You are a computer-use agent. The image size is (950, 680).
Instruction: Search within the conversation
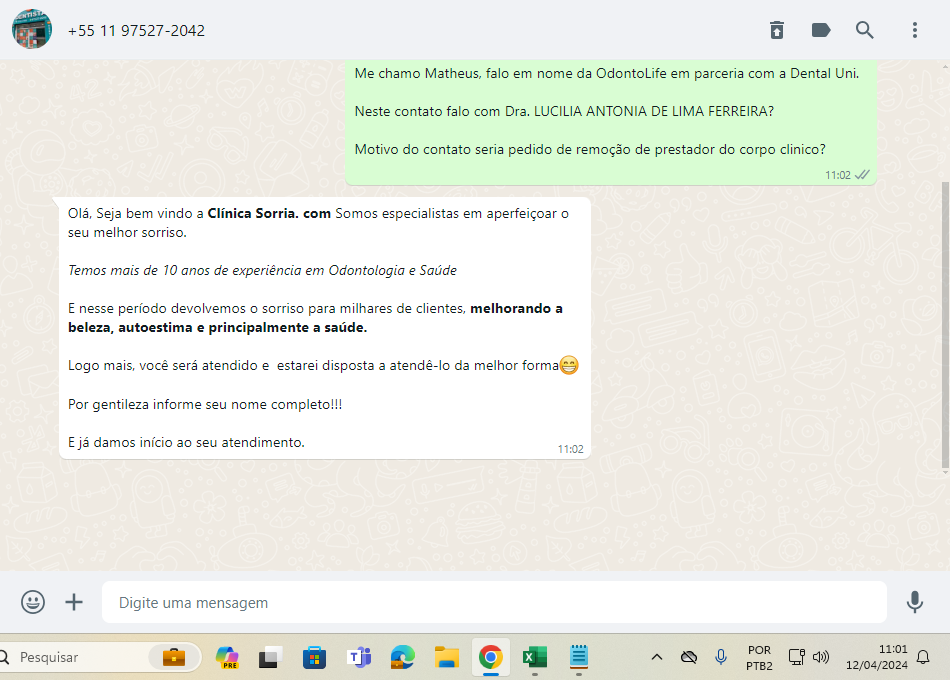pyautogui.click(x=865, y=30)
